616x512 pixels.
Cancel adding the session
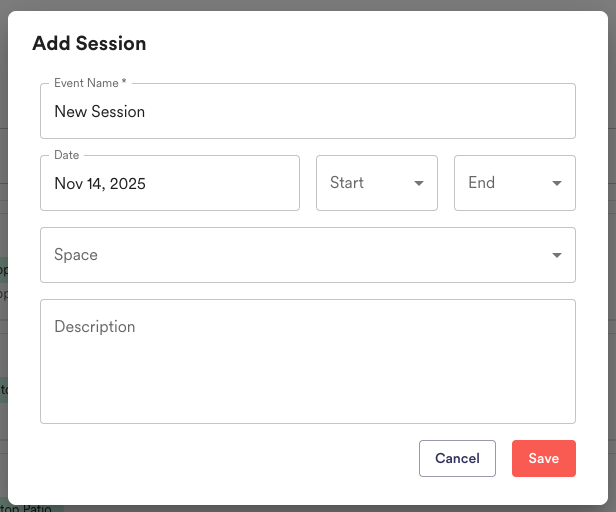pos(457,459)
